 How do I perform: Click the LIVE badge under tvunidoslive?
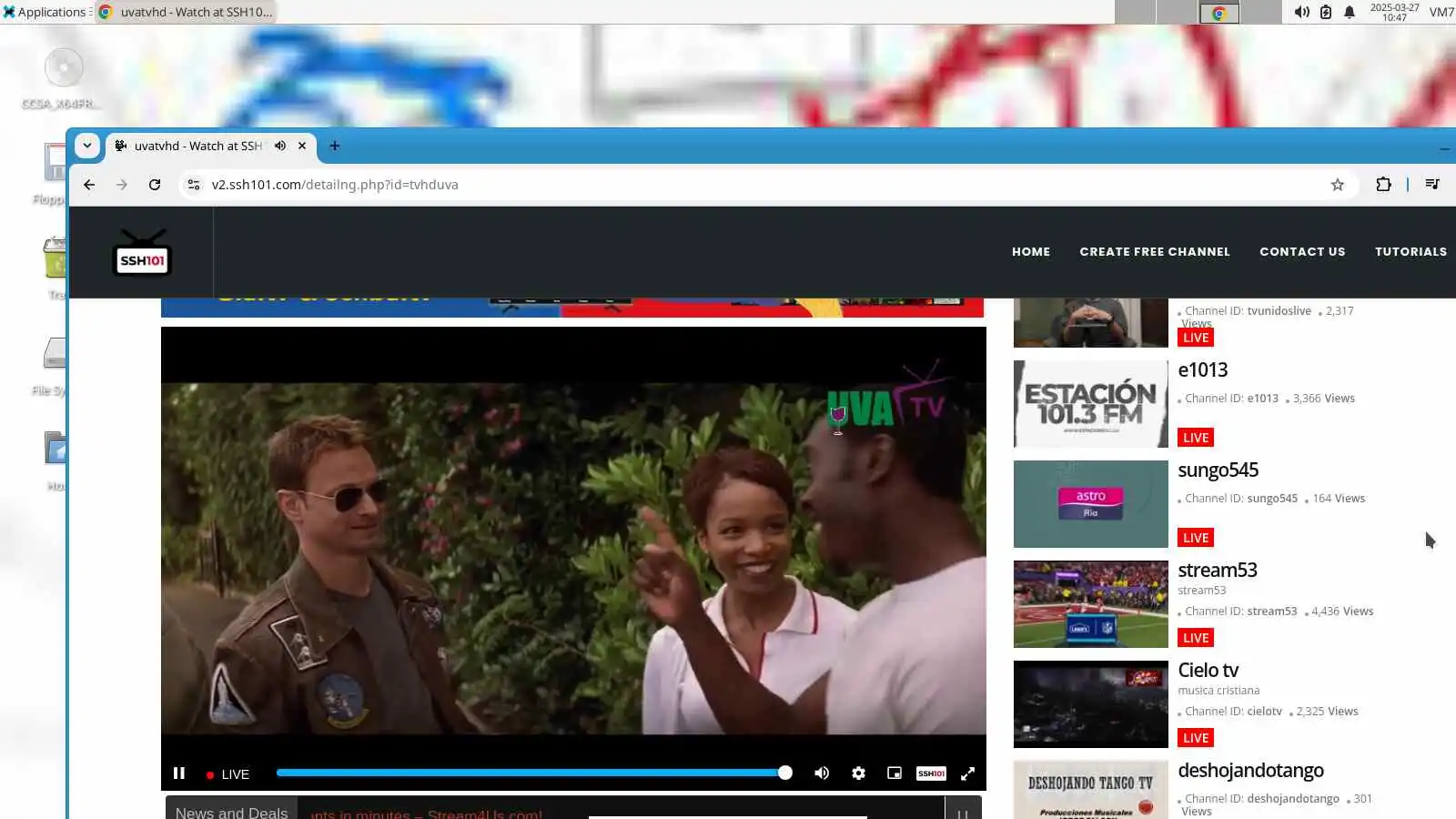coord(1196,338)
